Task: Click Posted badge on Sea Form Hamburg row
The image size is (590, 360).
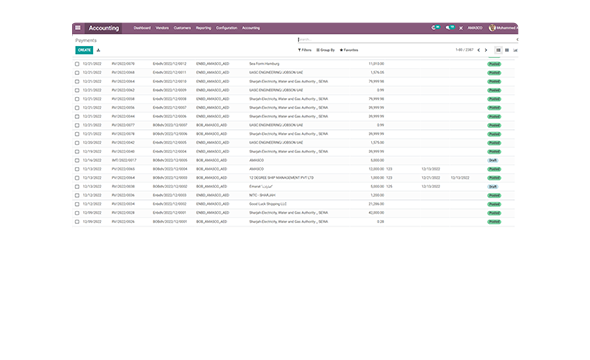Action: [494, 64]
